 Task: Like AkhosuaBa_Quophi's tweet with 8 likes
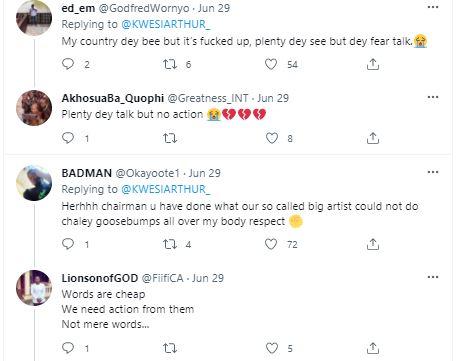click(x=272, y=138)
